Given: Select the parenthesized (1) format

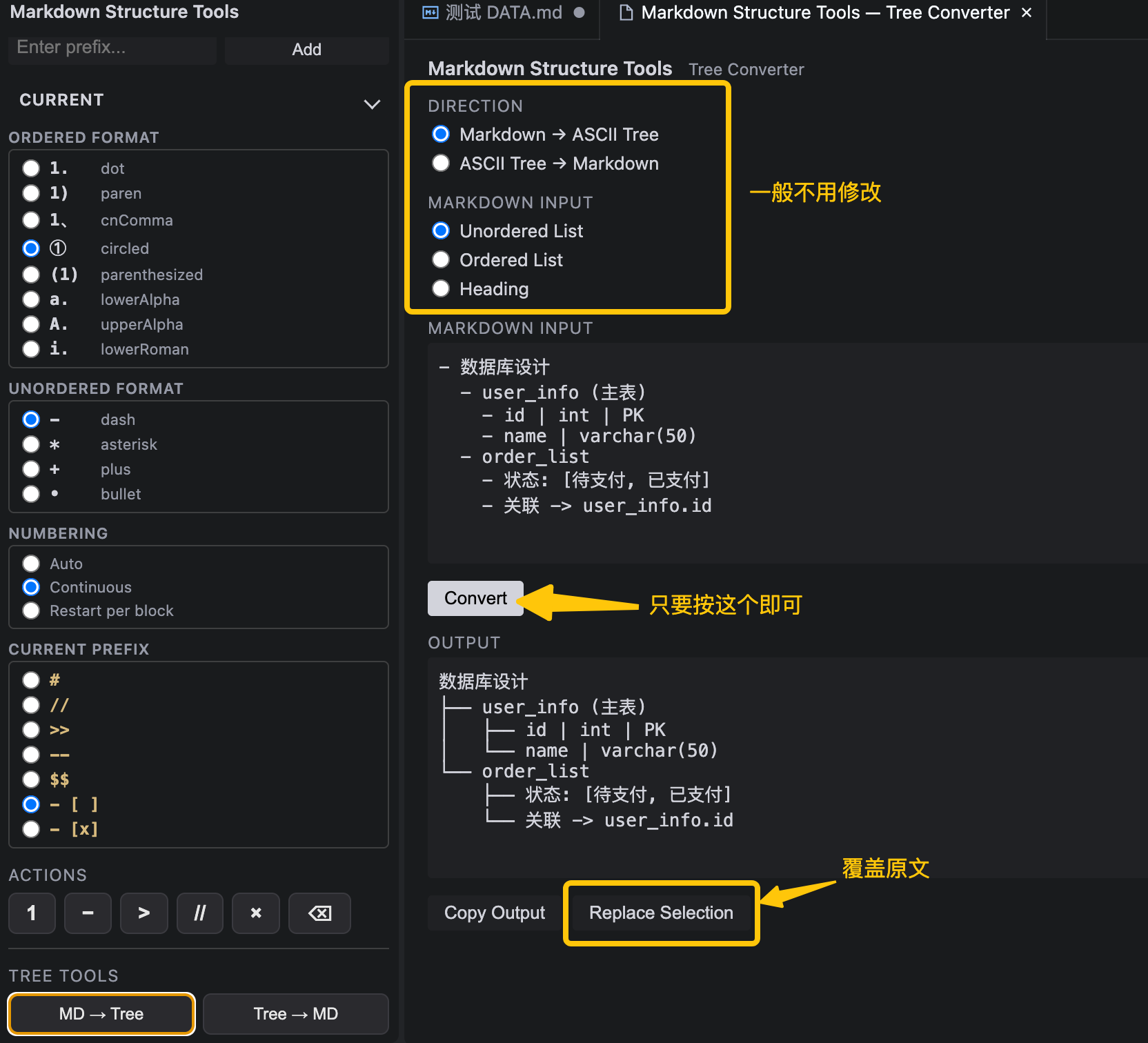Looking at the screenshot, I should [x=31, y=275].
